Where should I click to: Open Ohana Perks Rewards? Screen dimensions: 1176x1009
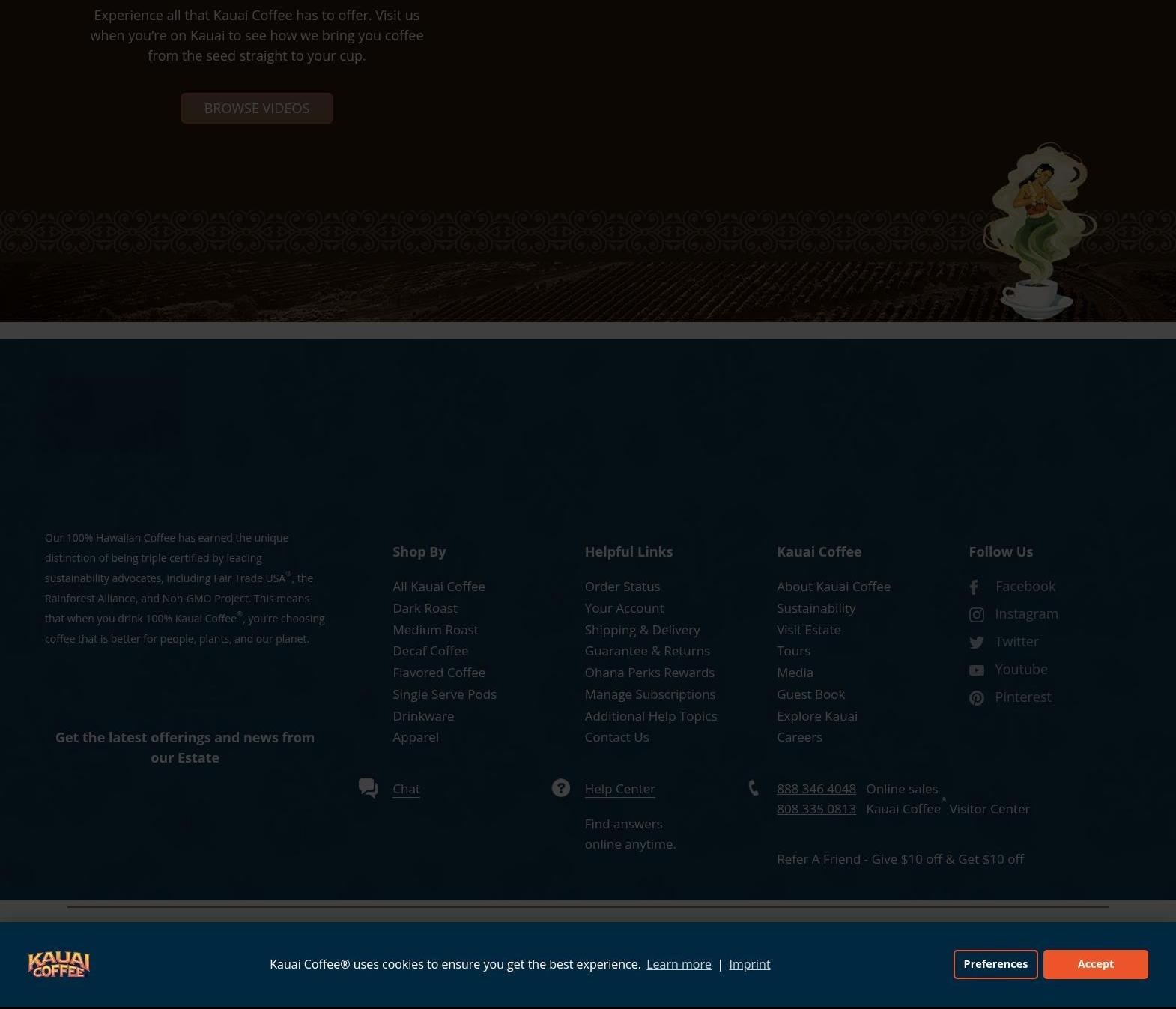coord(649,673)
